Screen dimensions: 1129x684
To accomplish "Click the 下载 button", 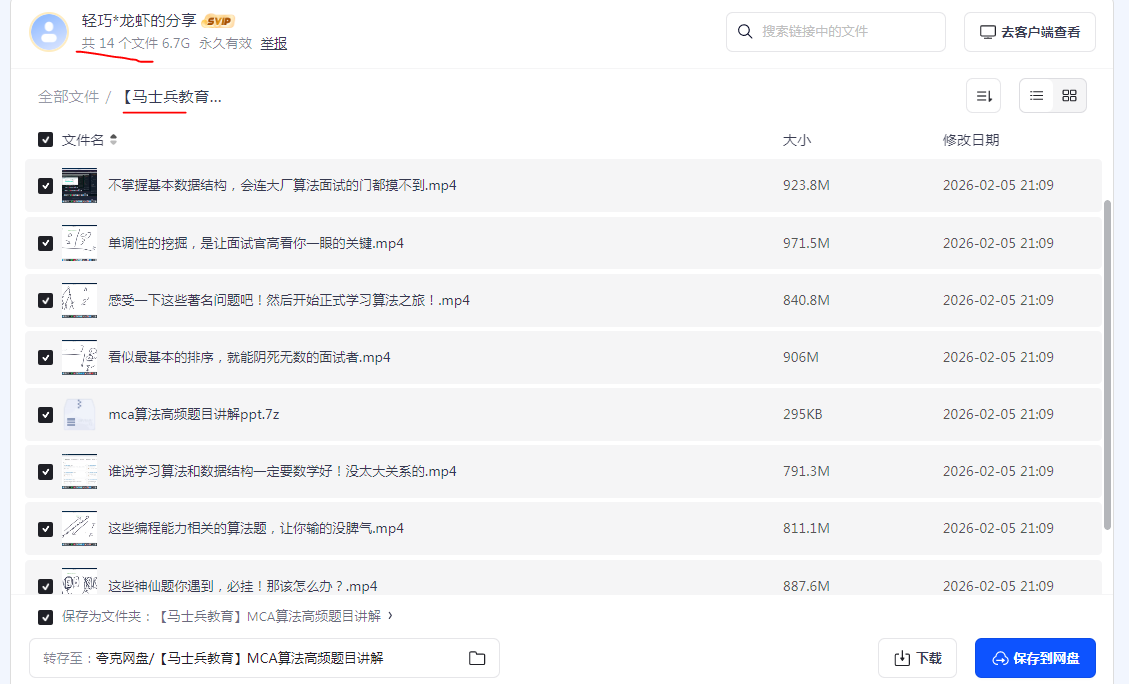I will pos(917,658).
